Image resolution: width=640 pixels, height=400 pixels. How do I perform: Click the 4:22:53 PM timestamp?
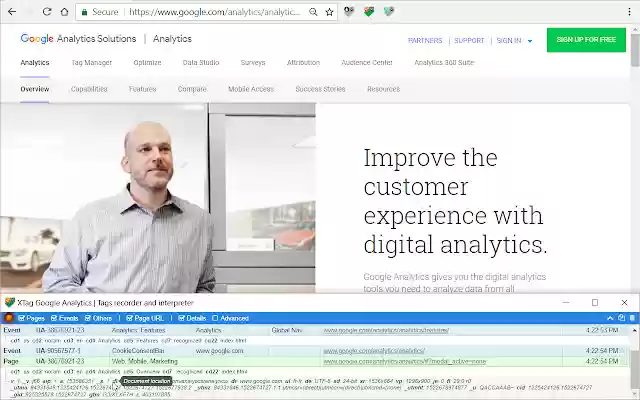602,330
